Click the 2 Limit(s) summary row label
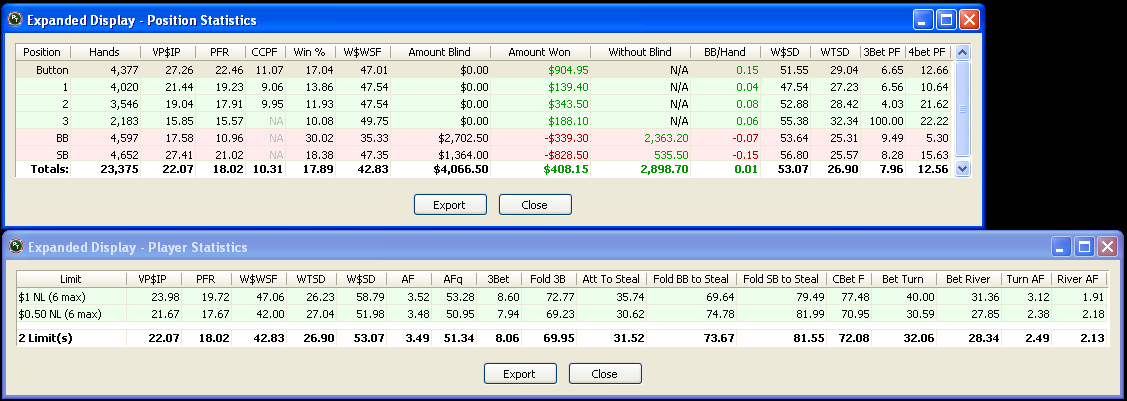 tap(46, 338)
